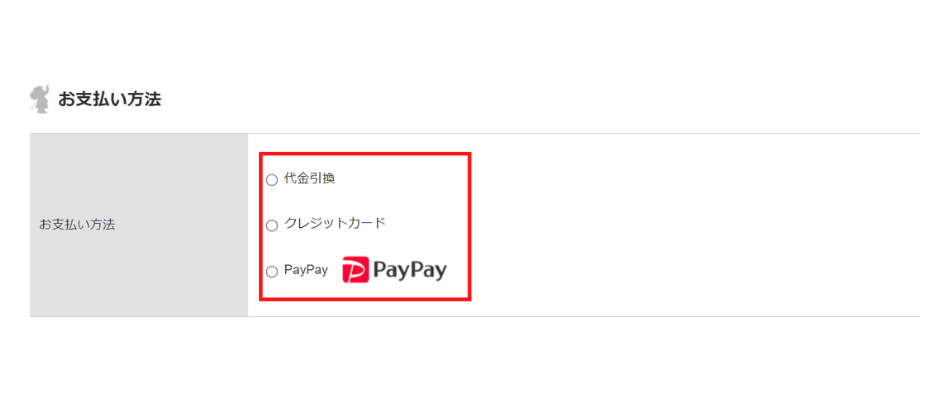Choose the クレジットカード radio button
Screen dimensions: 944x400
tap(272, 225)
